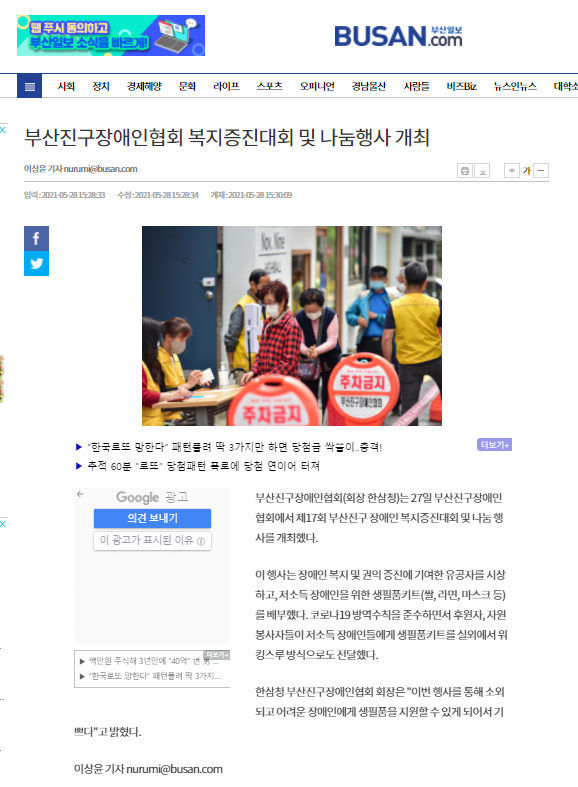Open the hamburger menu icon
578x787 pixels.
30,86
